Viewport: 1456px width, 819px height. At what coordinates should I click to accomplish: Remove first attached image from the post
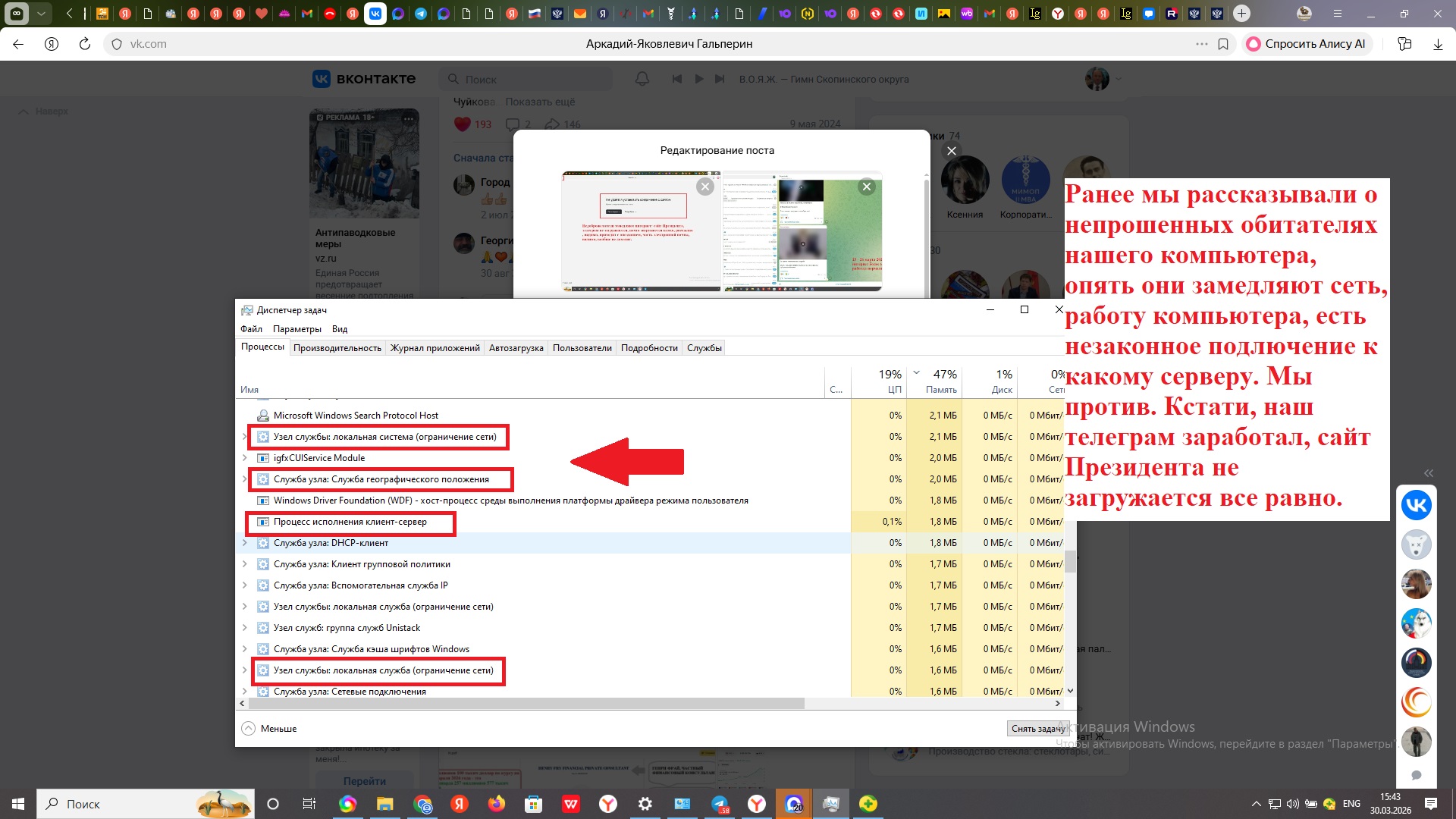pos(705,187)
